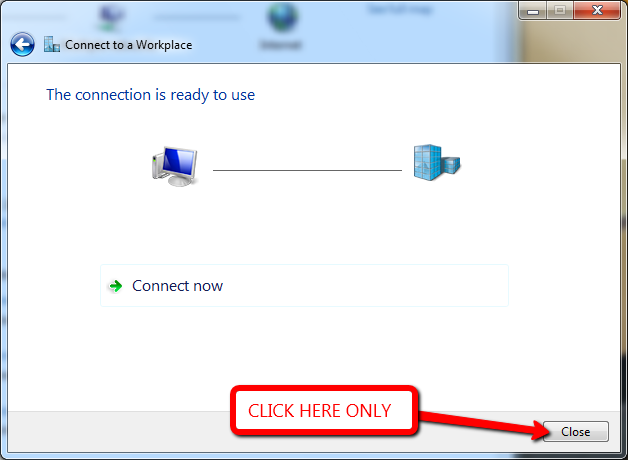
Task: Click the line linking computer and workplace
Action: 307,171
